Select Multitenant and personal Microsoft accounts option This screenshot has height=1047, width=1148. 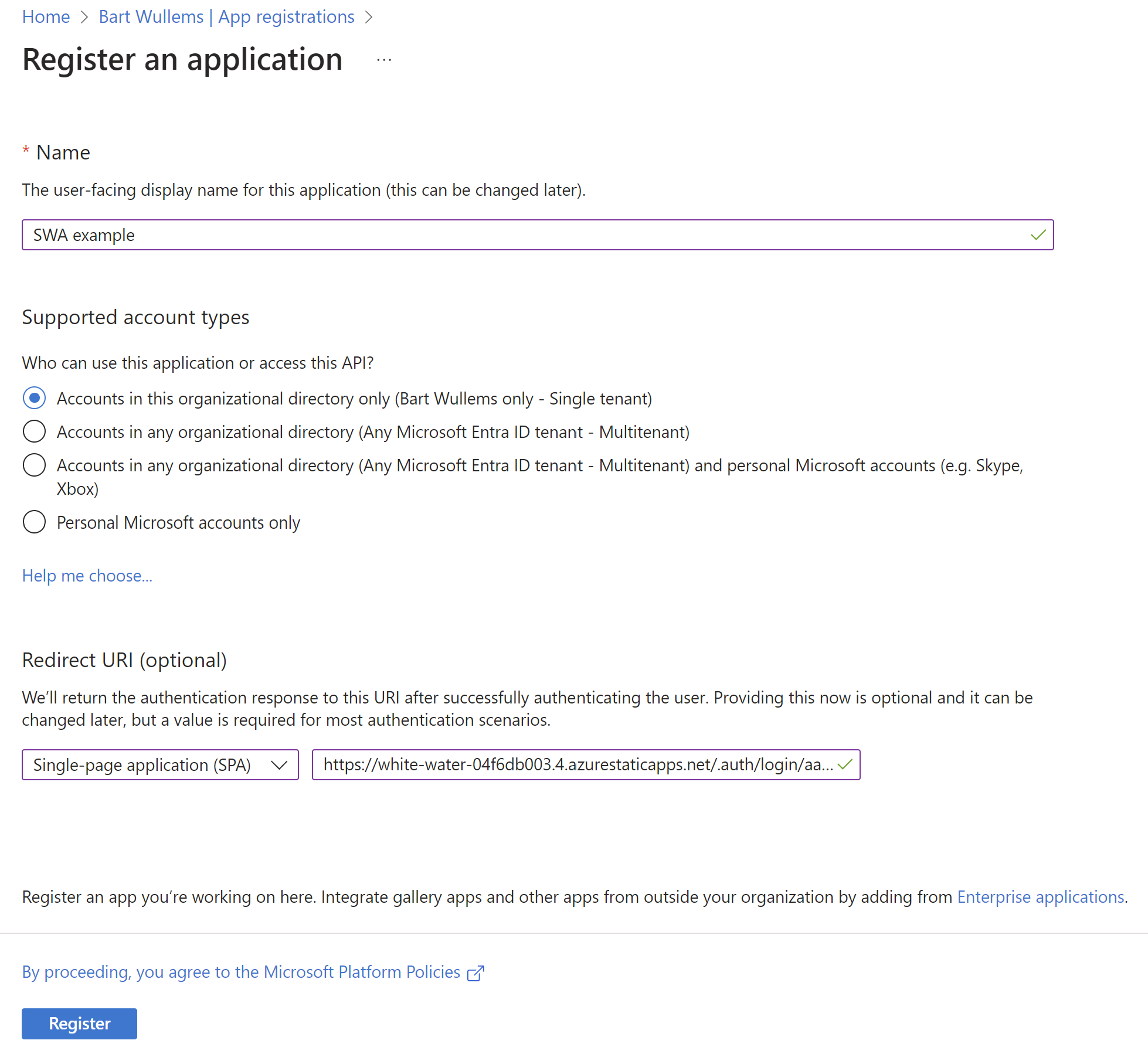34,465
